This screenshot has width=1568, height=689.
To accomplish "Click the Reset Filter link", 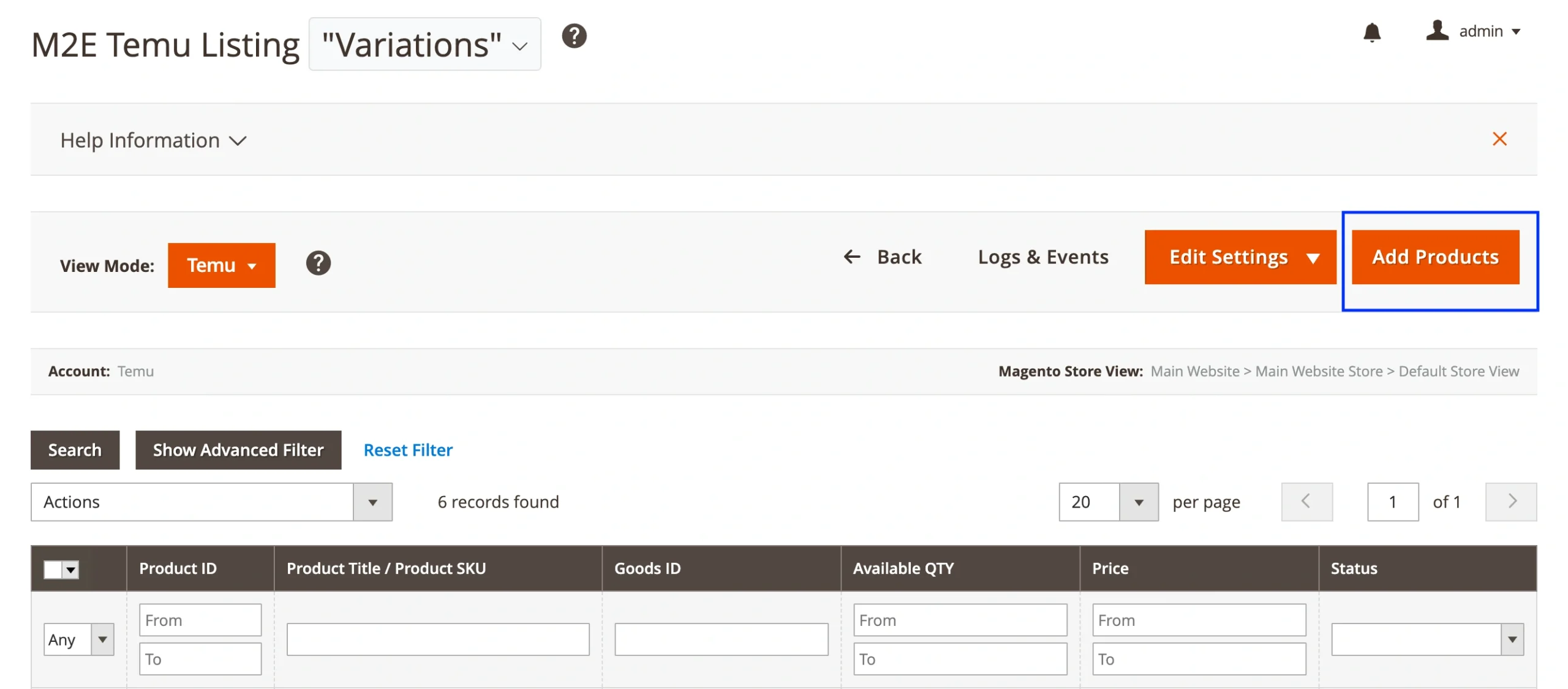I will coord(408,450).
